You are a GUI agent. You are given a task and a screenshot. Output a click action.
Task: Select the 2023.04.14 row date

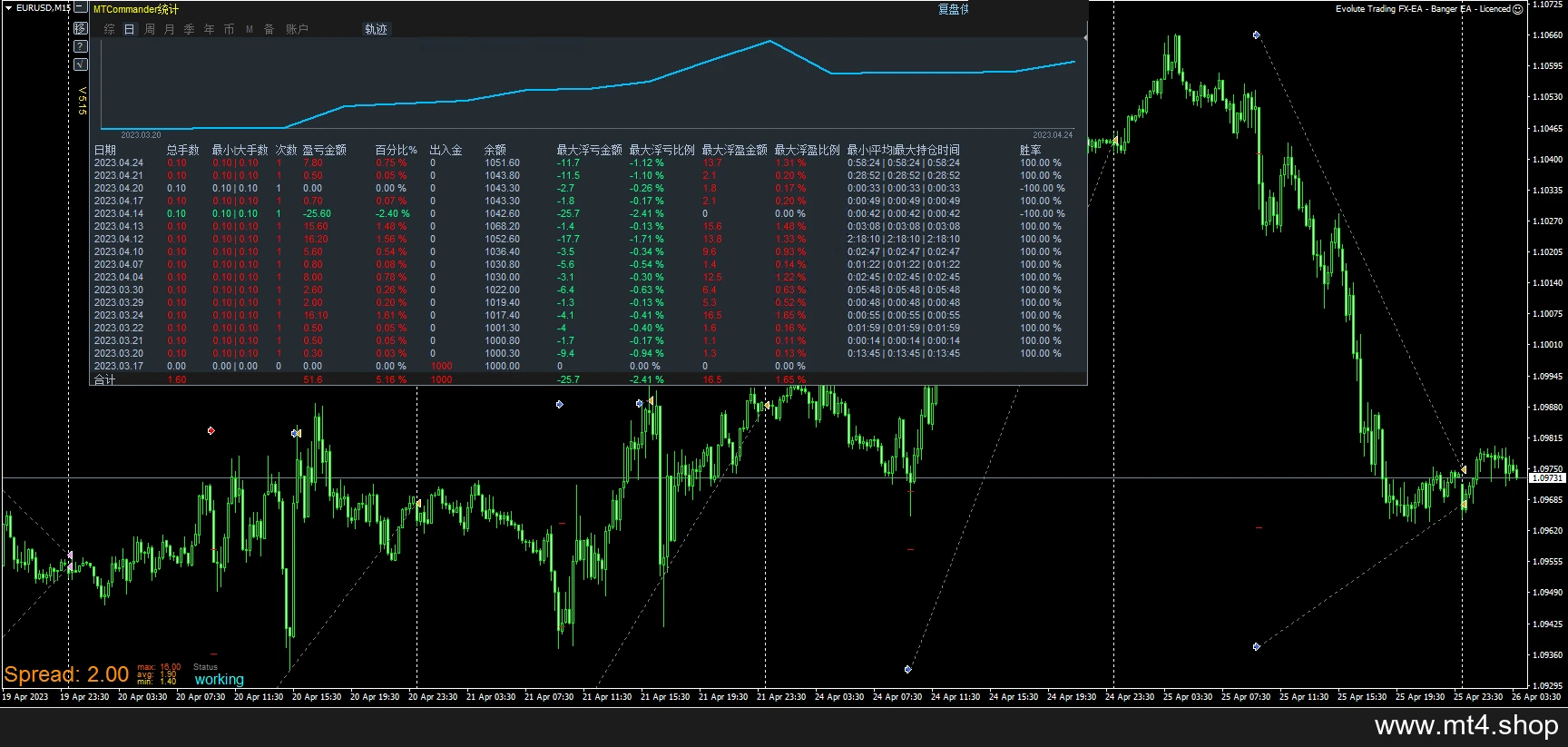[x=119, y=214]
